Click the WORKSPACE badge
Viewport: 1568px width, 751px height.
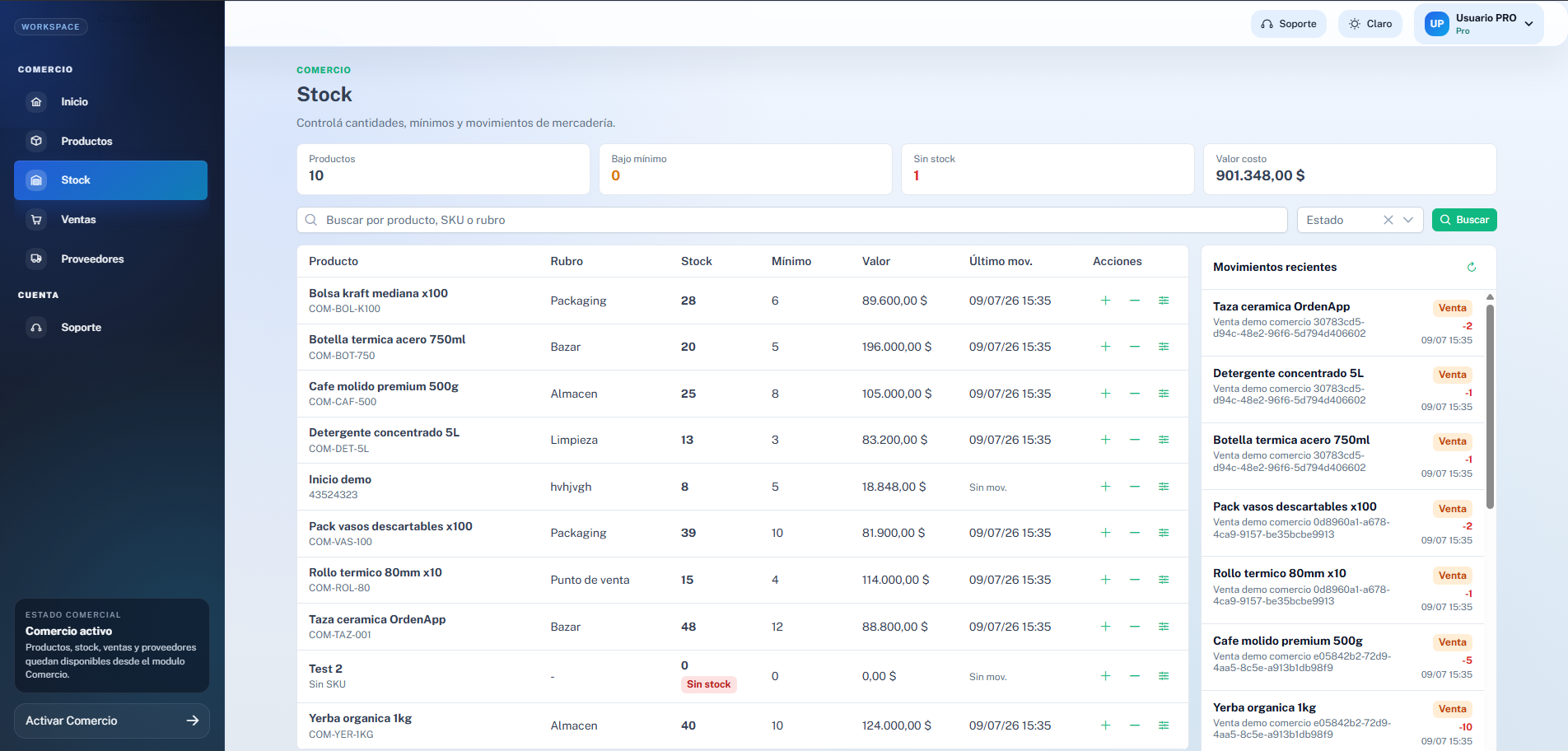tap(51, 27)
